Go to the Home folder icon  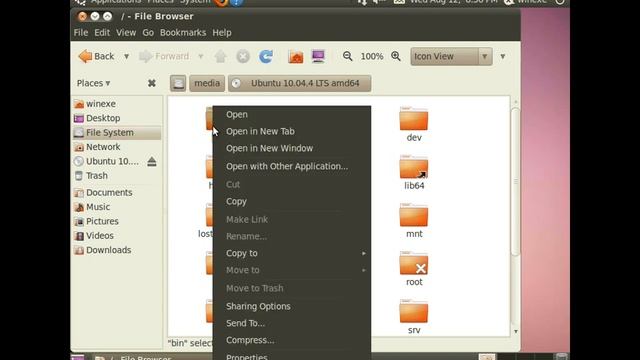point(296,56)
